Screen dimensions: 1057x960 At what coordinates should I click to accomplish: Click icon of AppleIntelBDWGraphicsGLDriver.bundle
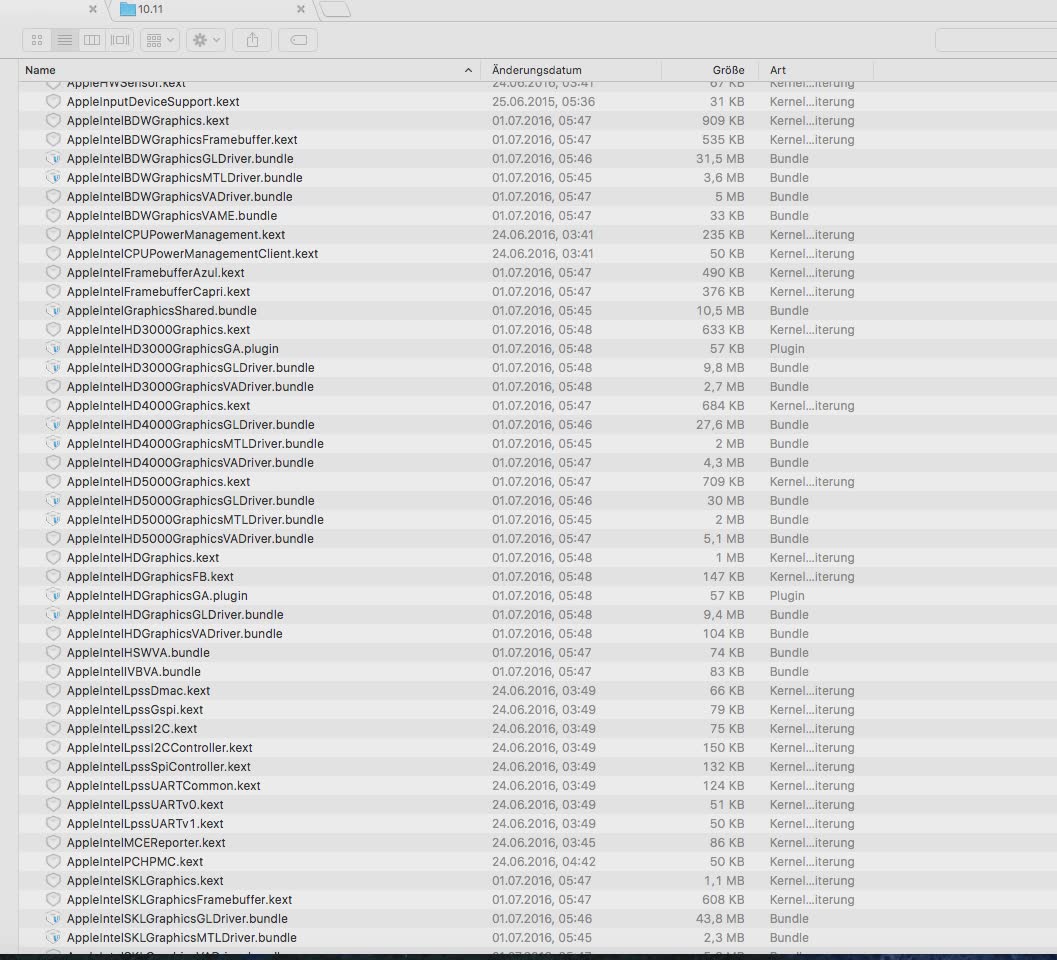click(x=53, y=158)
